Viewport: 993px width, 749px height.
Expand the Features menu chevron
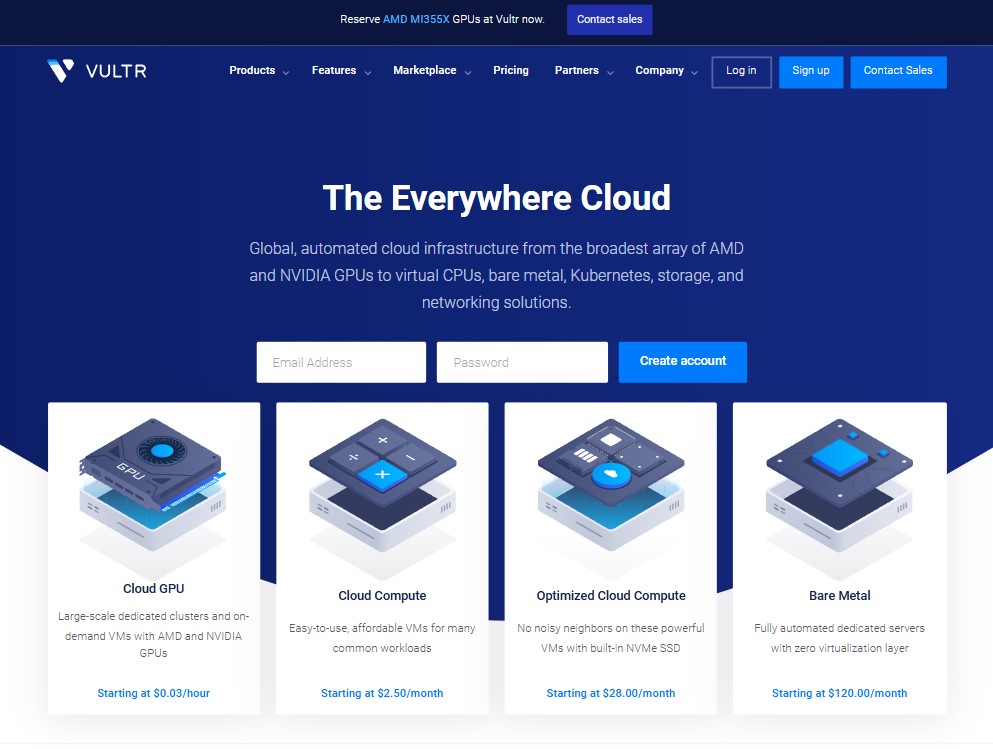point(367,73)
